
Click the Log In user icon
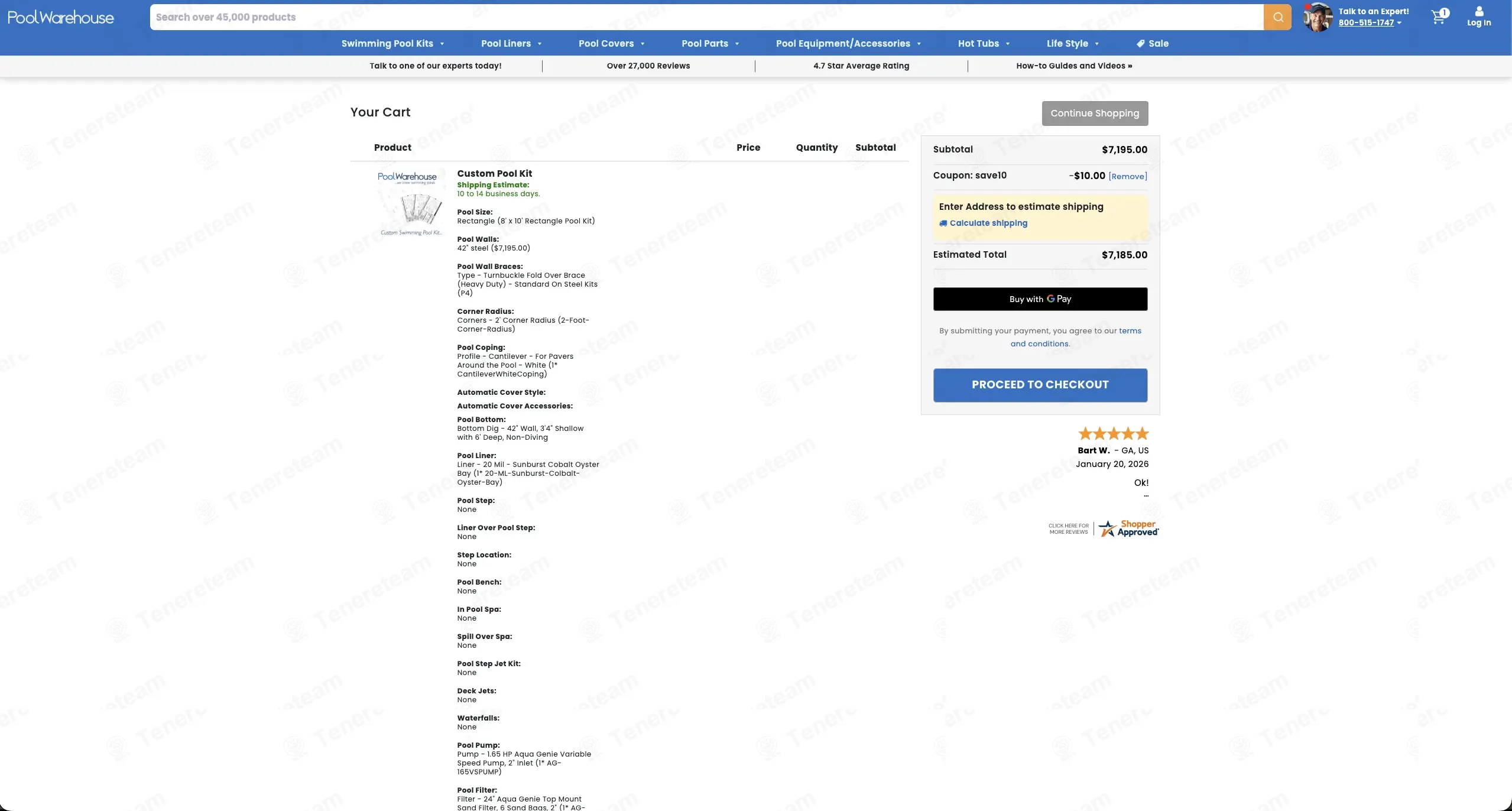coord(1479,11)
